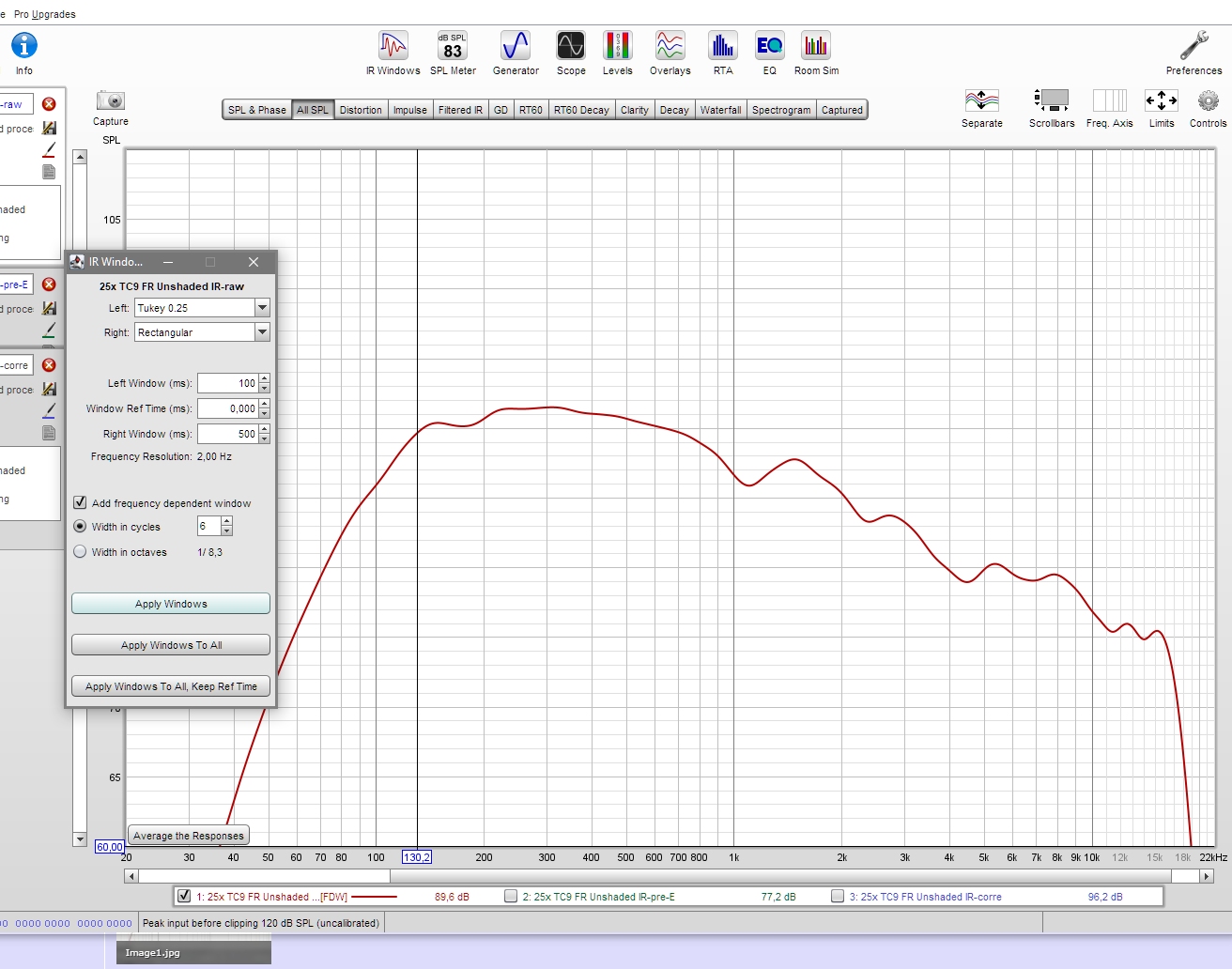The width and height of the screenshot is (1232, 969).
Task: Open Left window type dropdown
Action: [x=262, y=308]
